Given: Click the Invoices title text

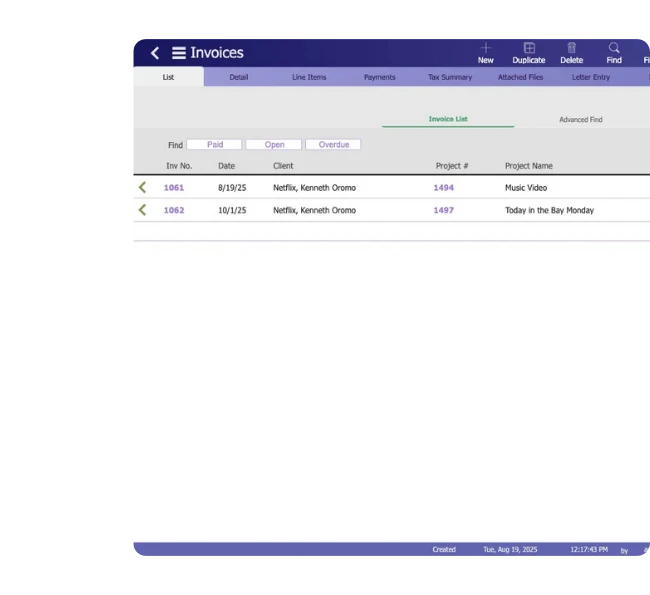Looking at the screenshot, I should 217,53.
